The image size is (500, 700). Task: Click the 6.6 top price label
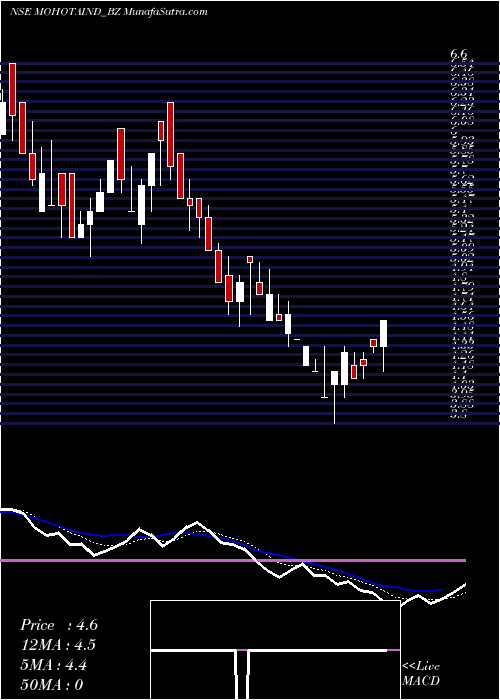[x=459, y=54]
